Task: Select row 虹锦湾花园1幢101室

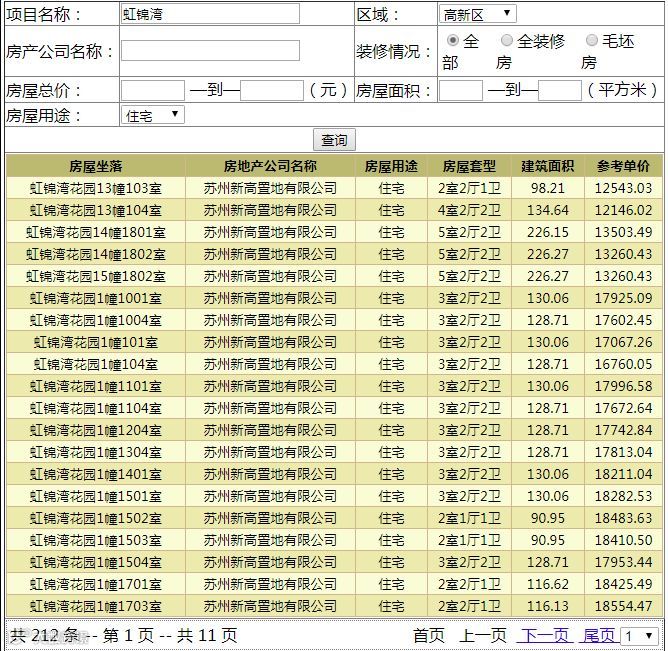Action: [334, 342]
